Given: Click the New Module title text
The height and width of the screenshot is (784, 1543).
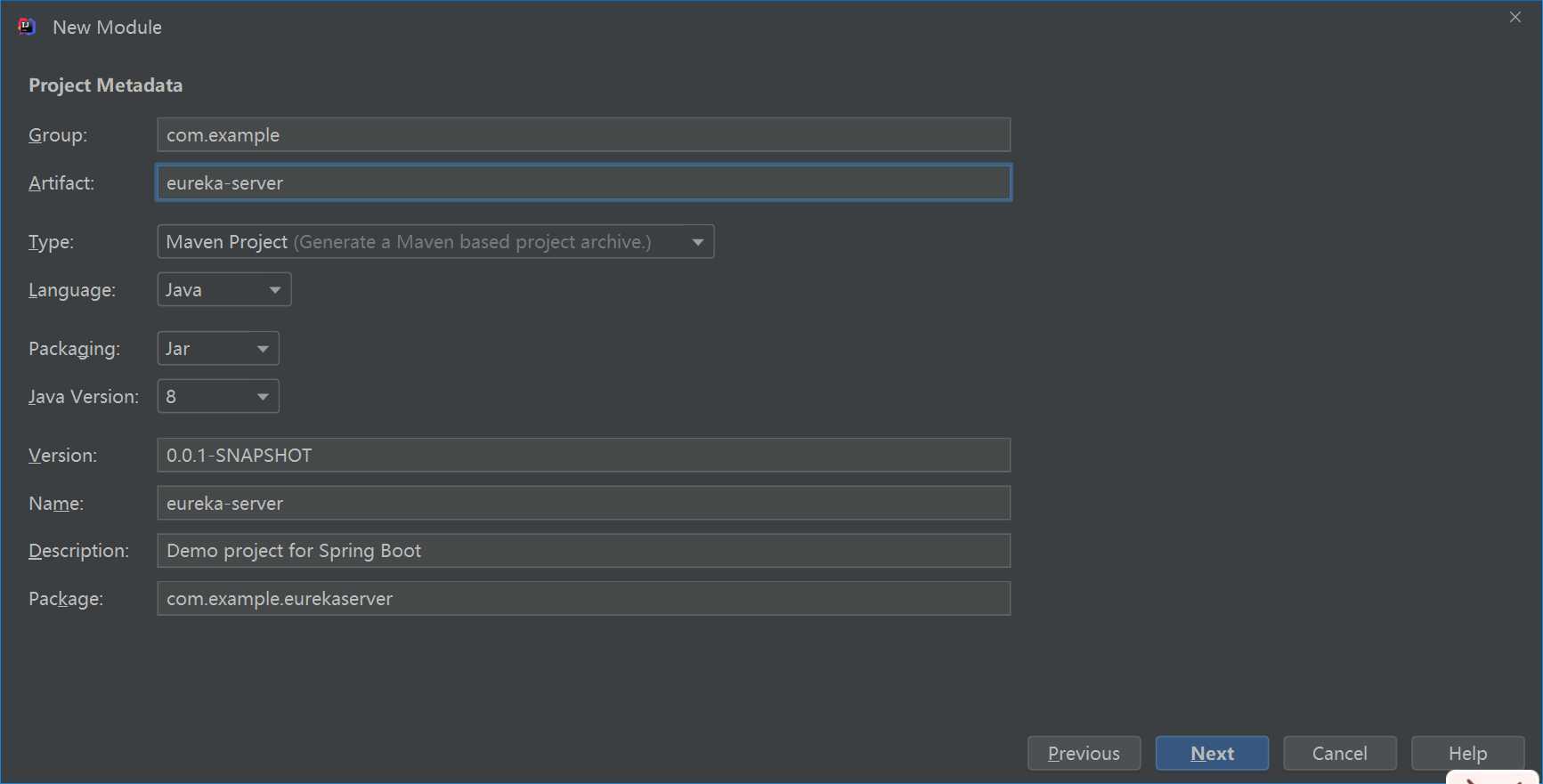Looking at the screenshot, I should (x=108, y=28).
